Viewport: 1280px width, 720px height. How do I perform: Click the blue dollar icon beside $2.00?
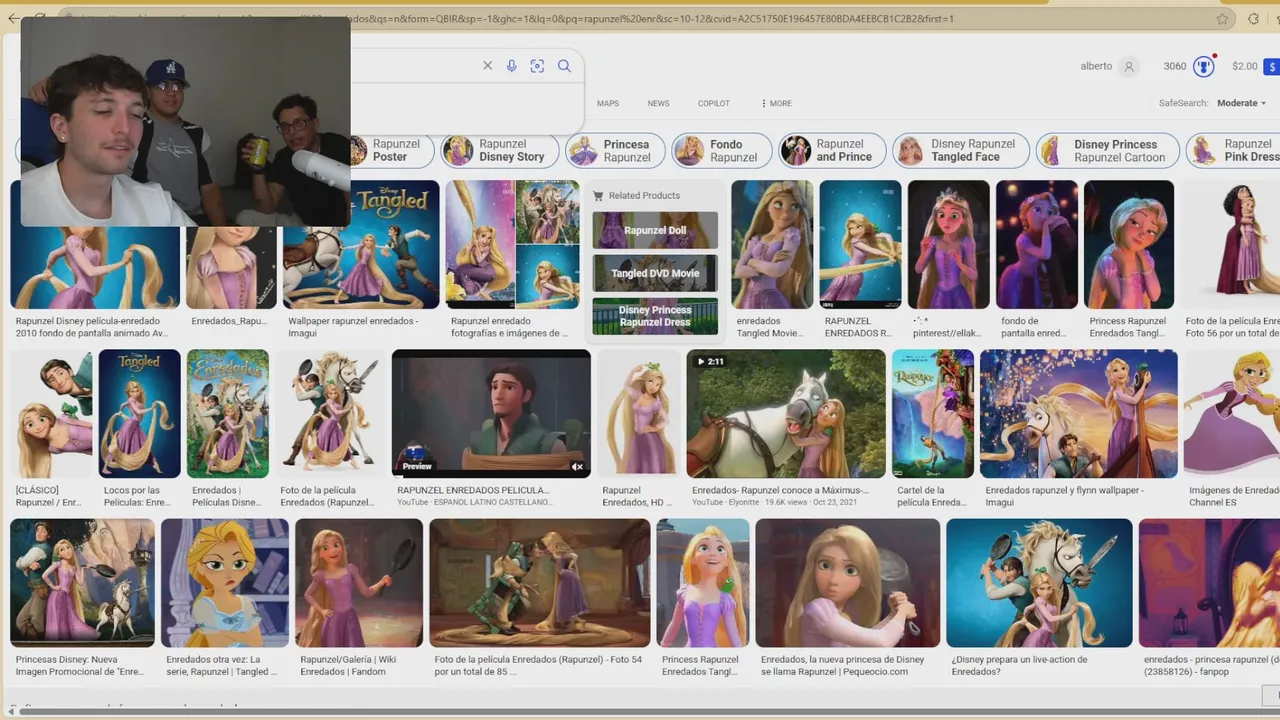pos(1272,67)
